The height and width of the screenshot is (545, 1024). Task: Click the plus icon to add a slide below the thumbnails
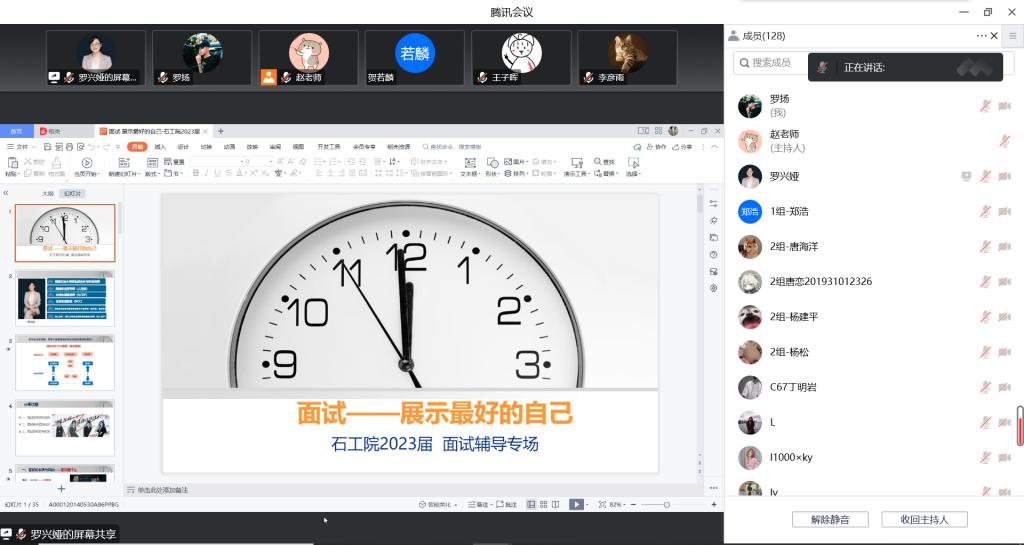(61, 488)
